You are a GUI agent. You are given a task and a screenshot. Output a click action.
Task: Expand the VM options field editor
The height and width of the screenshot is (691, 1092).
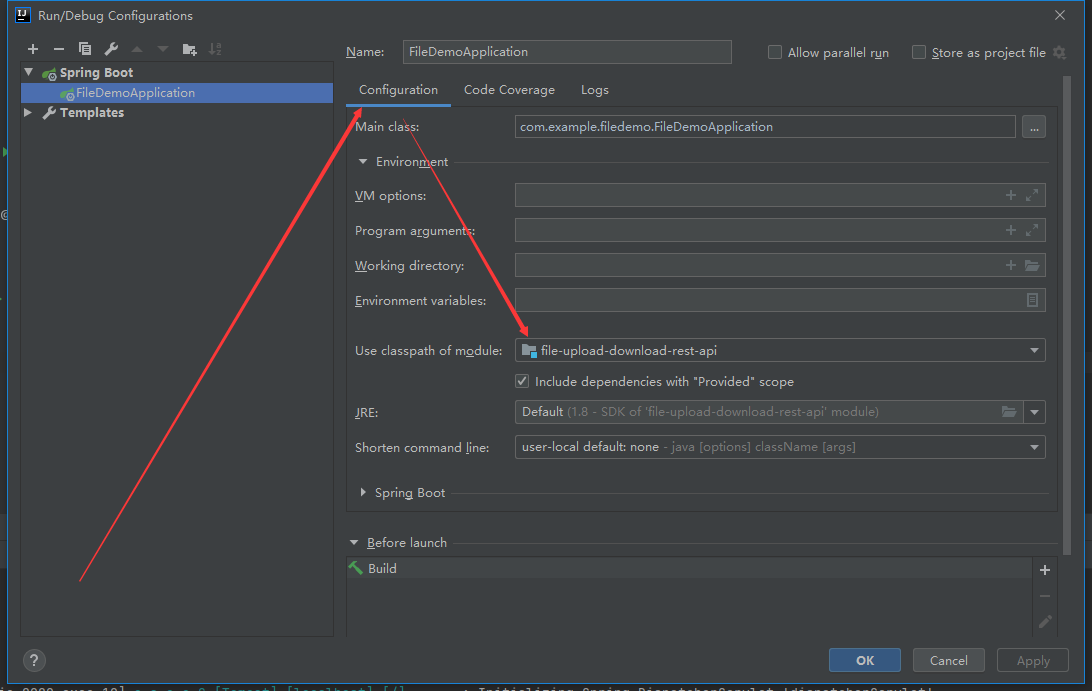click(1032, 196)
